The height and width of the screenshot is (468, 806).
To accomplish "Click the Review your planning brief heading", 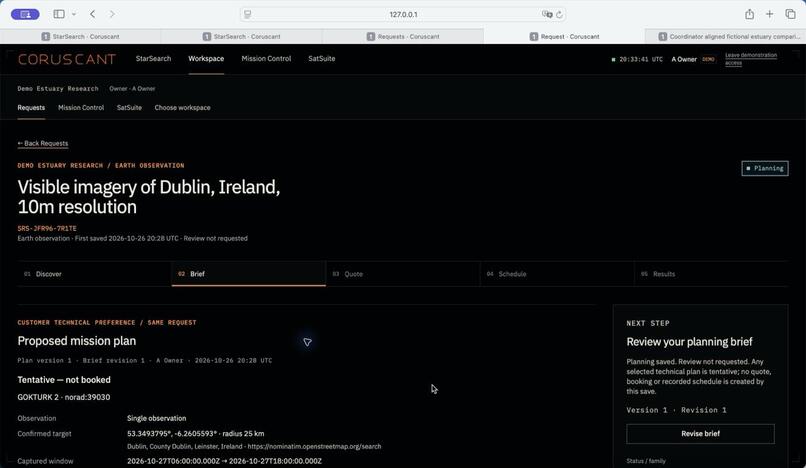I will (689, 342).
